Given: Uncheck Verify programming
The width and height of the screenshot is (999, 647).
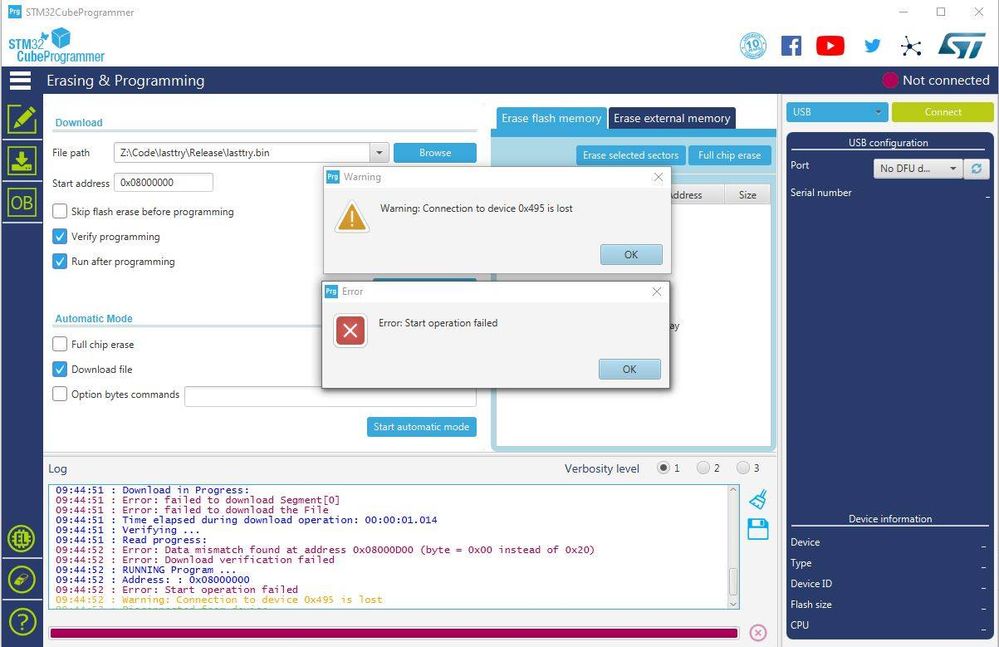Looking at the screenshot, I should (59, 236).
